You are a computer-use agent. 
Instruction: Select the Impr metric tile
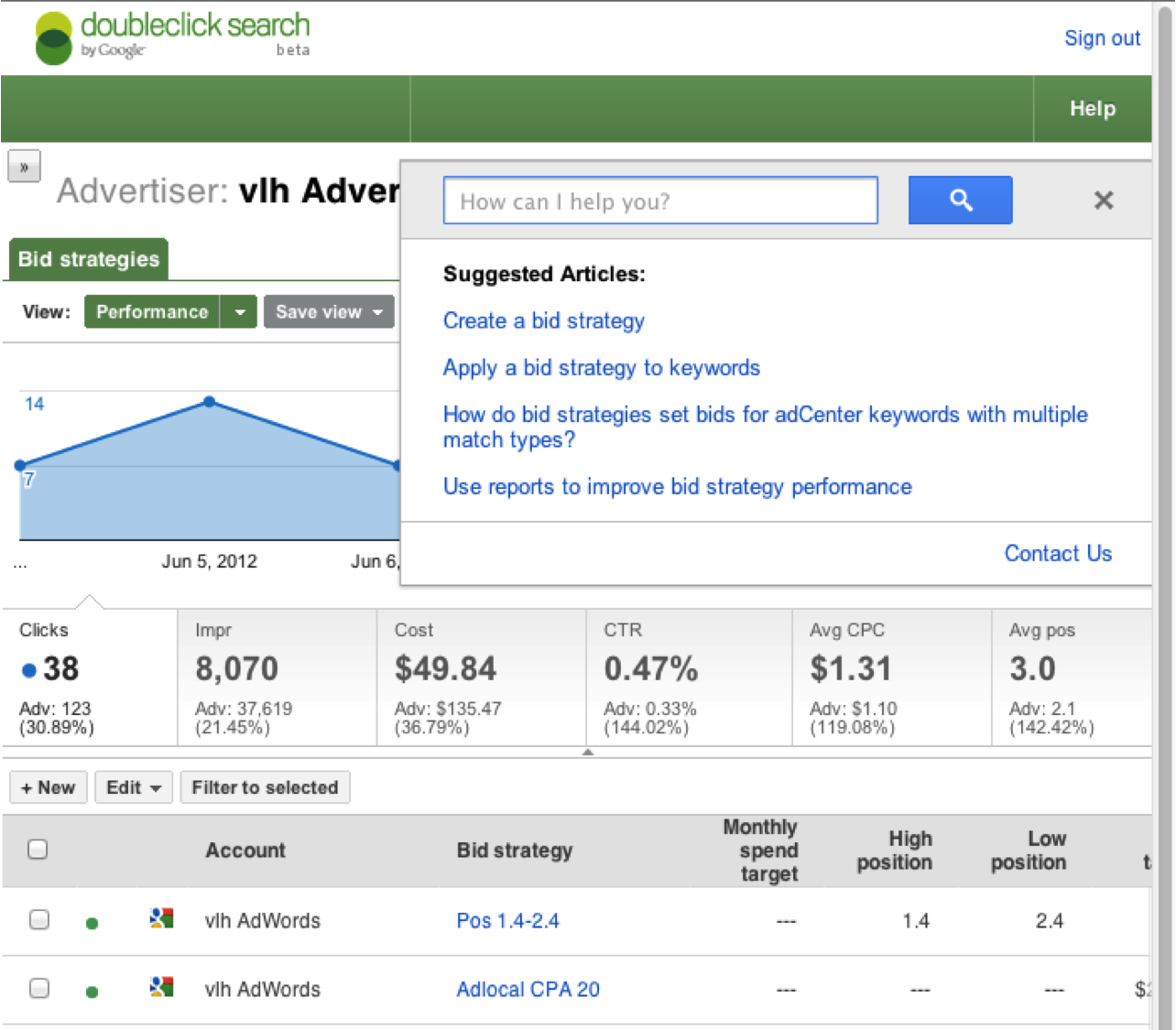[x=277, y=678]
